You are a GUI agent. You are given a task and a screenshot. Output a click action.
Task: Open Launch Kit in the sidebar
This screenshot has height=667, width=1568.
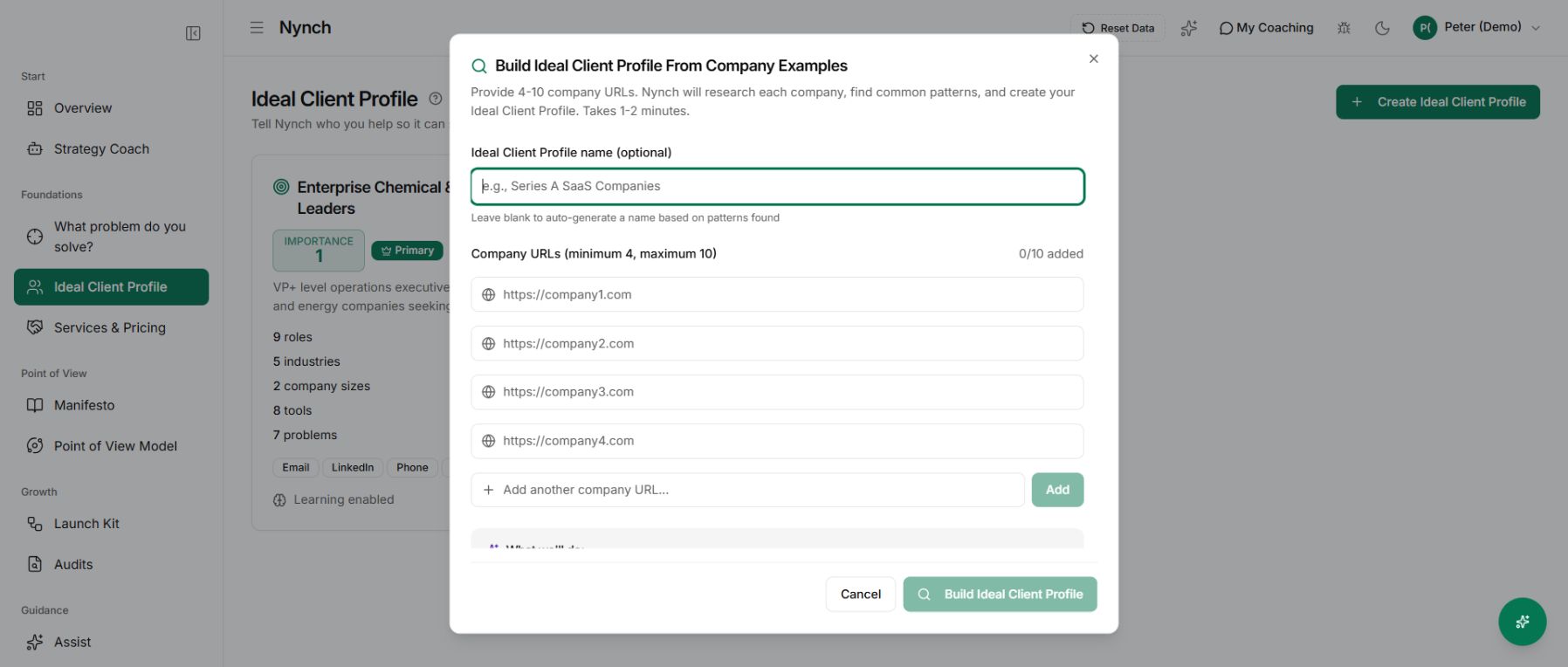point(111,524)
